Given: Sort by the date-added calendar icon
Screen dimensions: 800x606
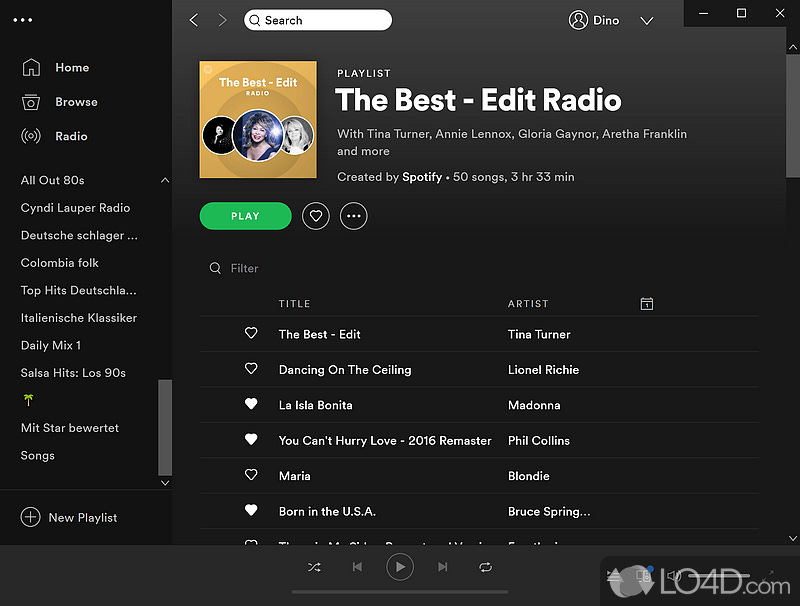Looking at the screenshot, I should point(646,304).
